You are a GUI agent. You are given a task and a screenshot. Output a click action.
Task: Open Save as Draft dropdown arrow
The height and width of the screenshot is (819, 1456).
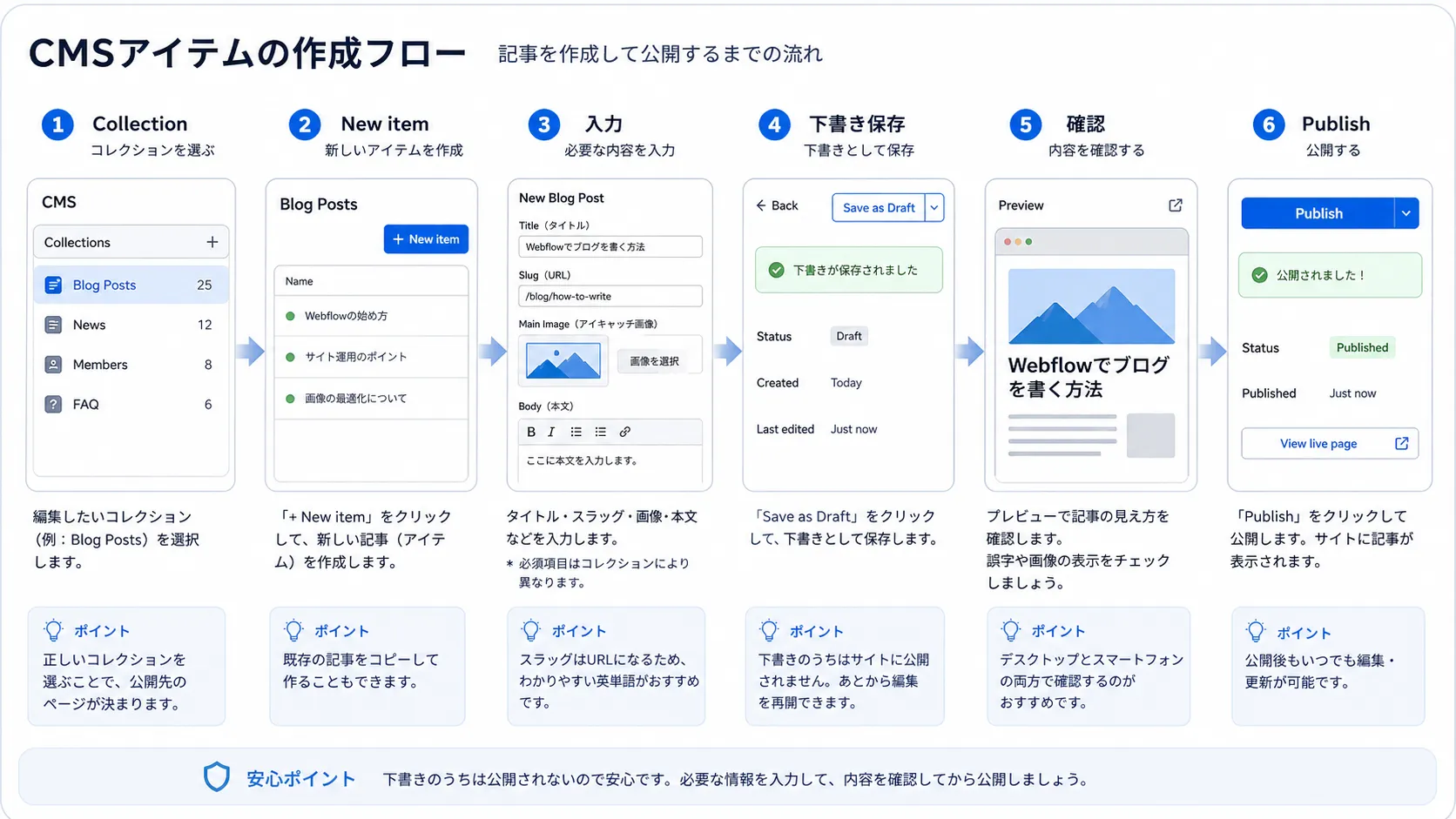934,207
